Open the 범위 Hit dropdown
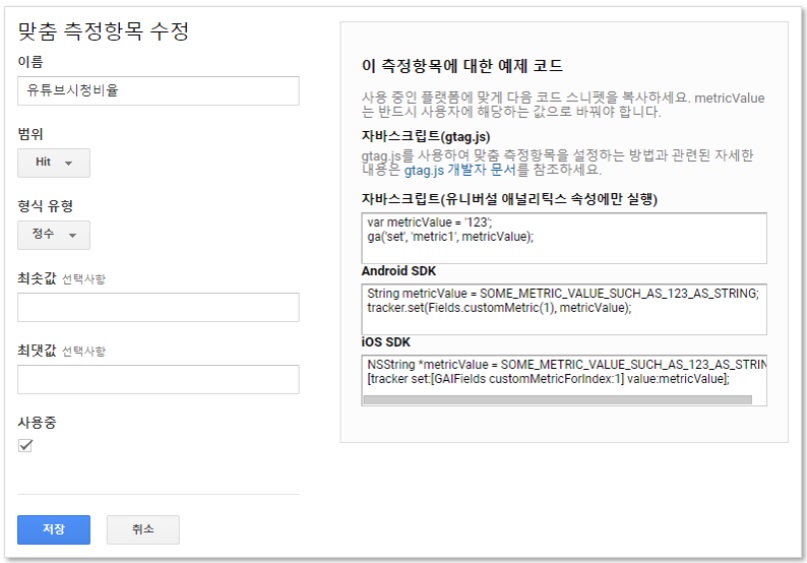Viewport: 807px width, 563px height. tap(54, 163)
